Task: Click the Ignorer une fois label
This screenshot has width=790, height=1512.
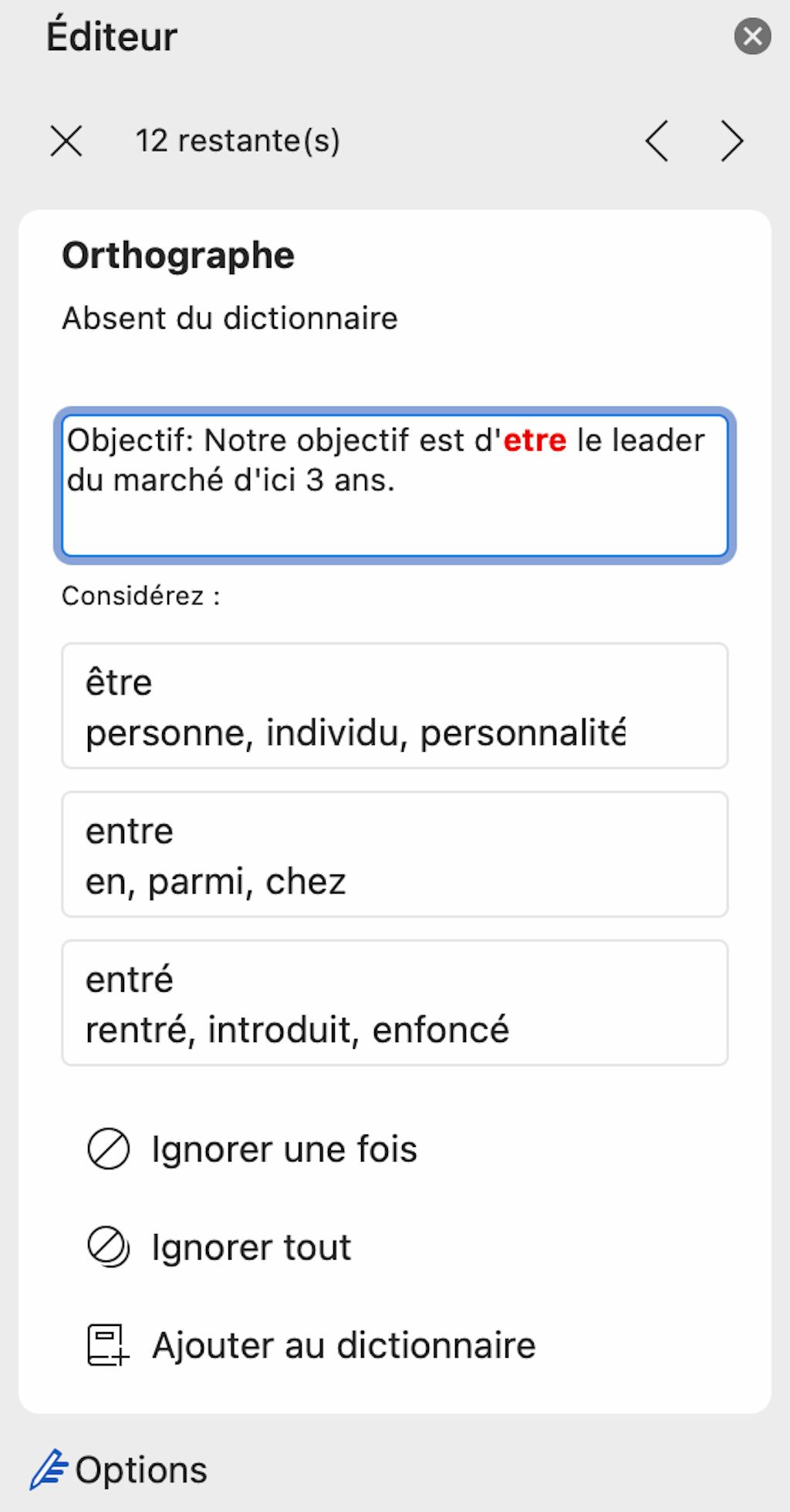Action: (x=284, y=1149)
